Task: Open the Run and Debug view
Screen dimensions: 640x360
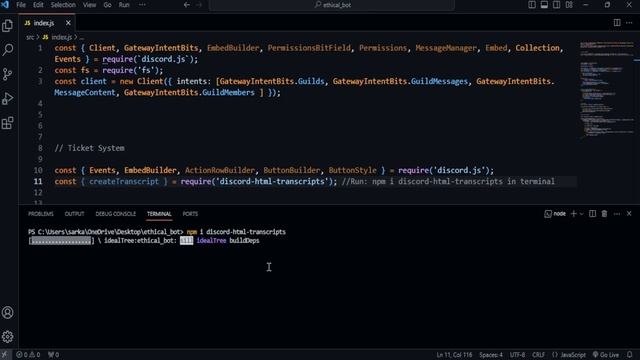Action: 8,99
